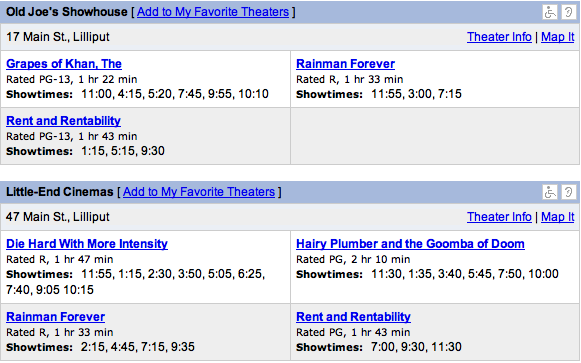The image size is (581, 363).
Task: Click the Little-End Cinemas theater name
Action: [60, 192]
